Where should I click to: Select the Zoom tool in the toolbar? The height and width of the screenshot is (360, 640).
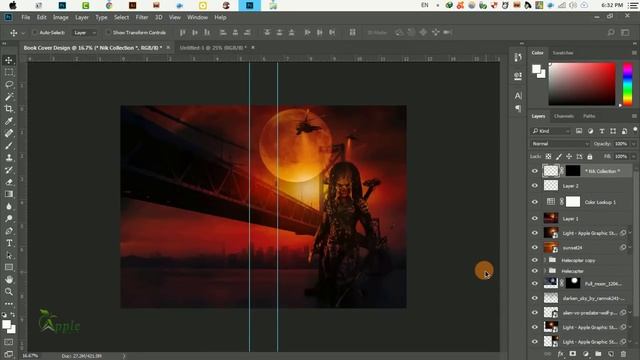[9, 292]
